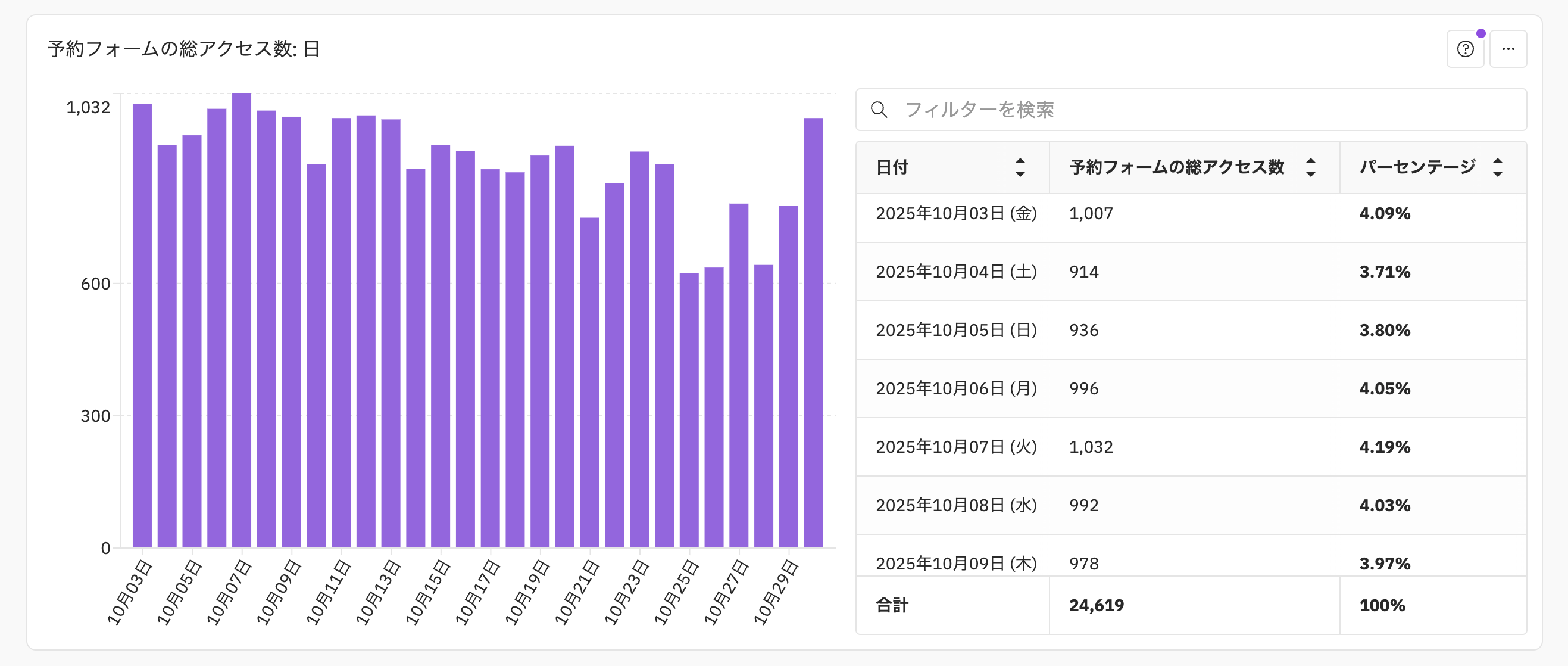Click the bar for 10月03日
This screenshot has height=666, width=1568.
coord(142,326)
